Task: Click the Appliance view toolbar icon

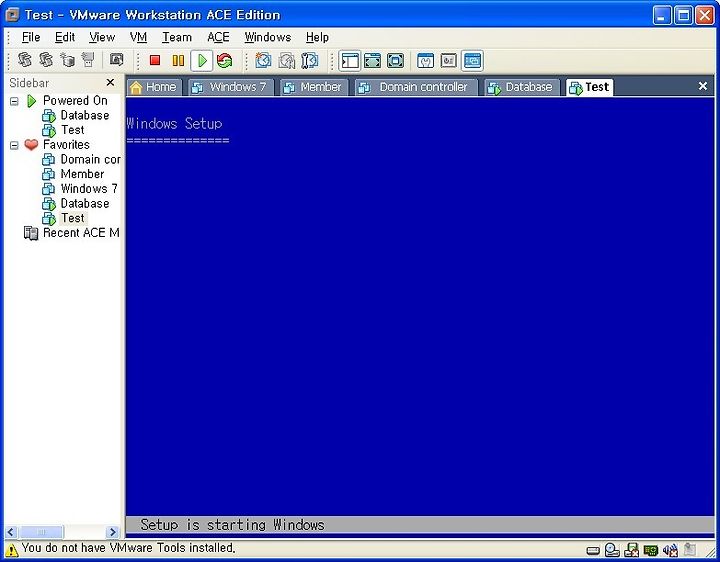Action: pos(449,61)
